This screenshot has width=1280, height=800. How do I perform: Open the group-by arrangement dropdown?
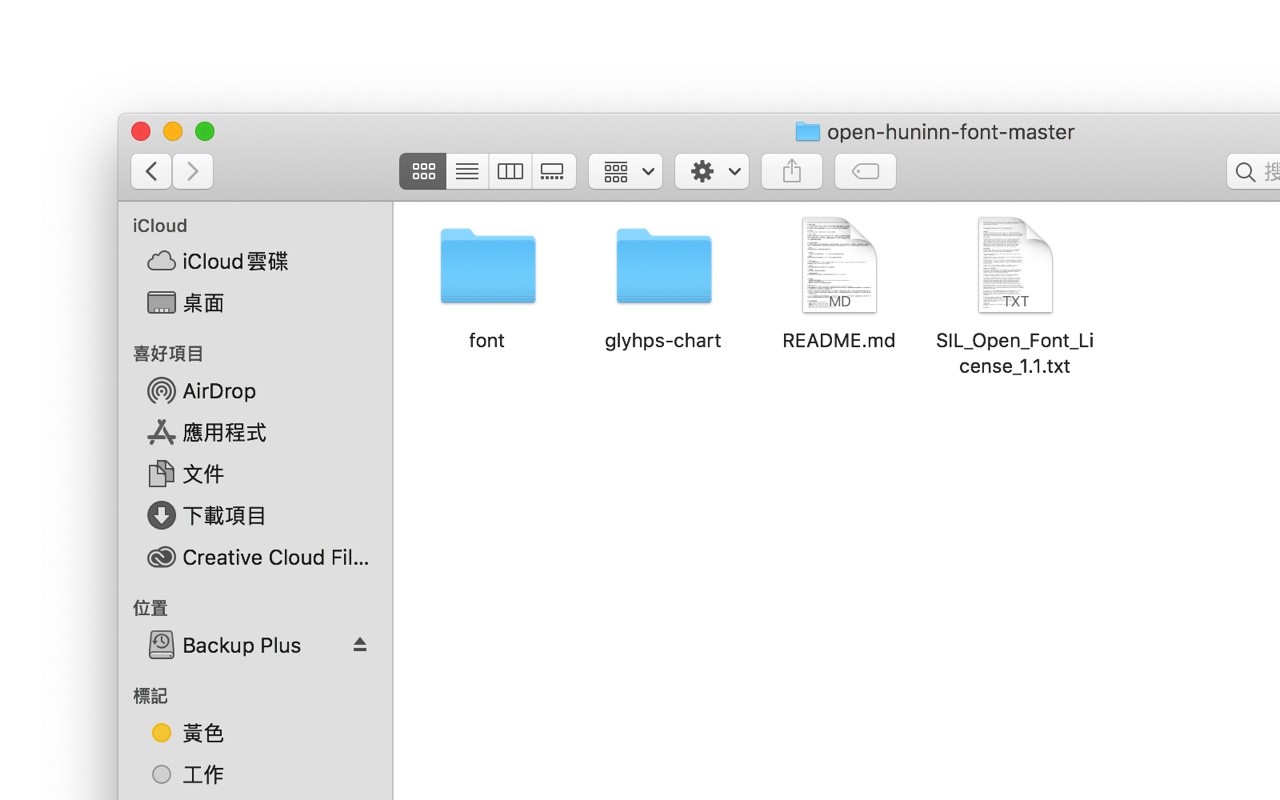coord(626,172)
